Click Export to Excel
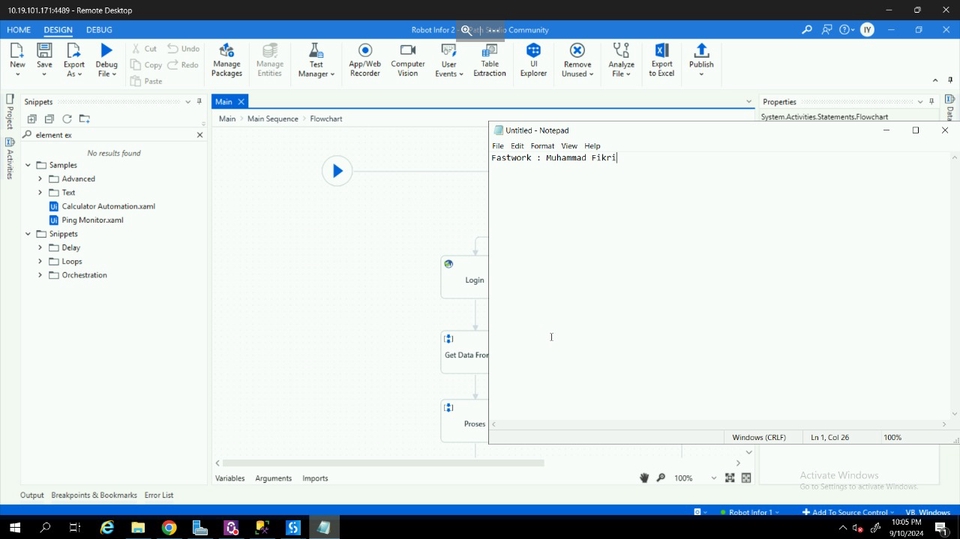The image size is (960, 539). pos(661,59)
